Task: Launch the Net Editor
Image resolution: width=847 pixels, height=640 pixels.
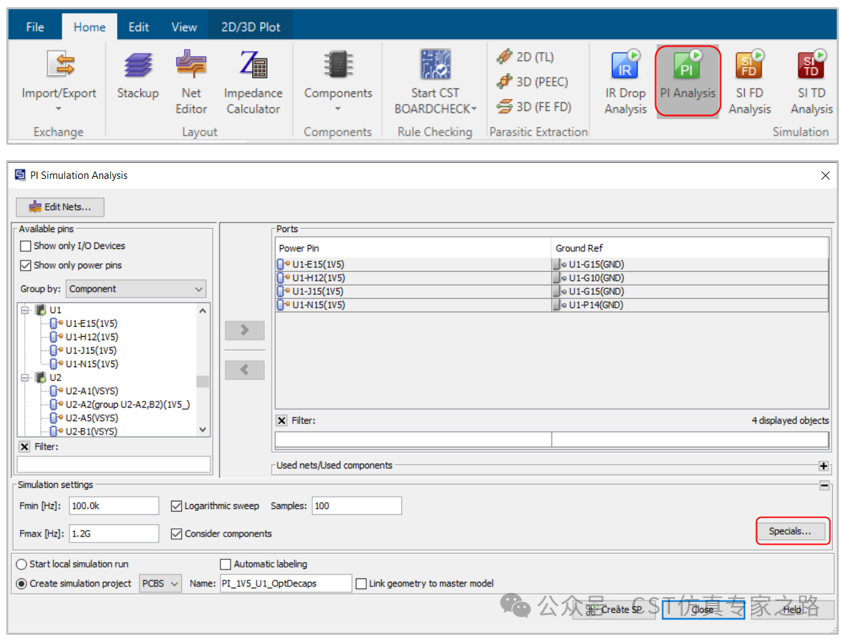Action: click(x=191, y=81)
